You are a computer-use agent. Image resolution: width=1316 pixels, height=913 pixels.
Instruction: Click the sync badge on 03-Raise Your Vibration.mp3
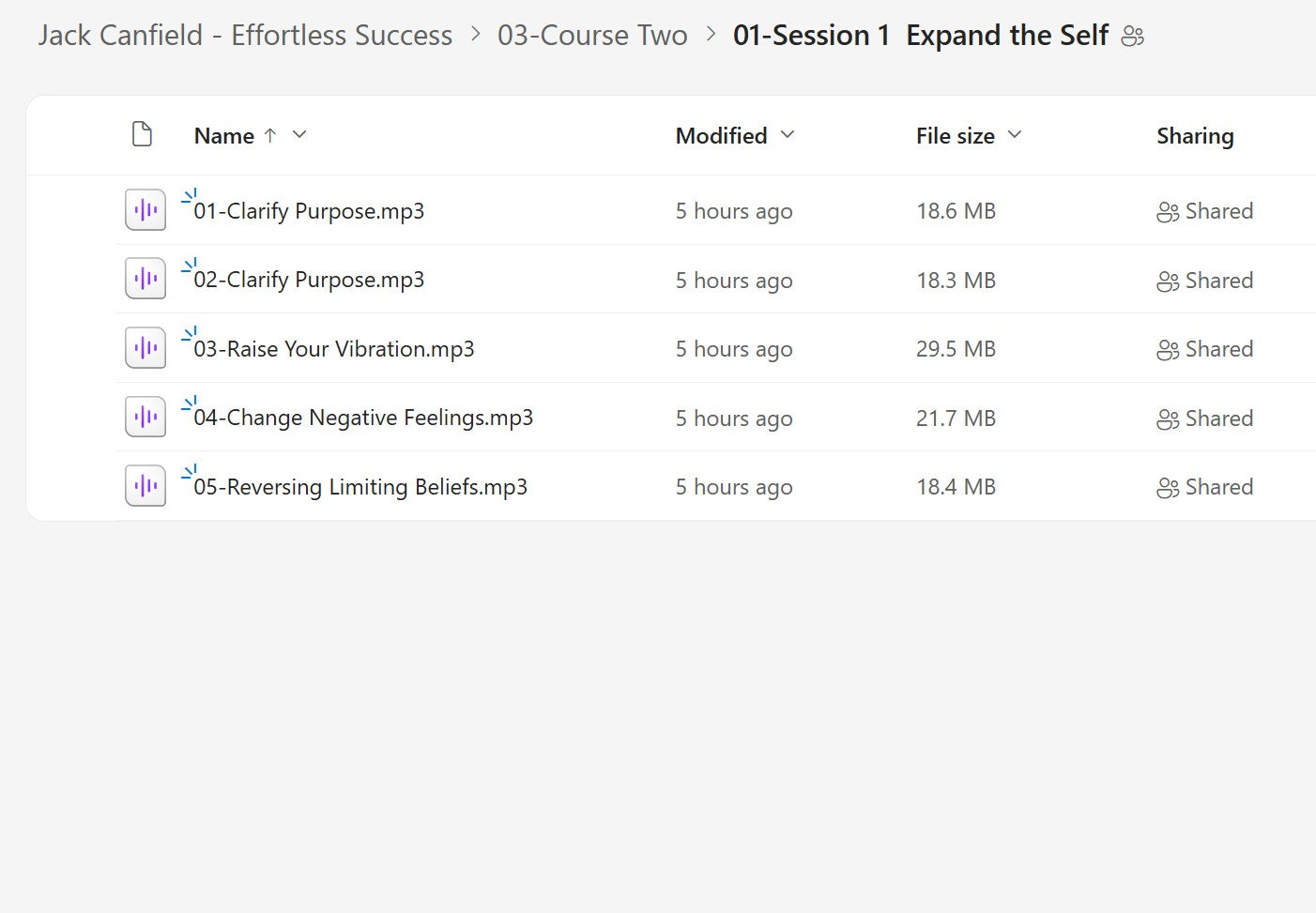[190, 333]
